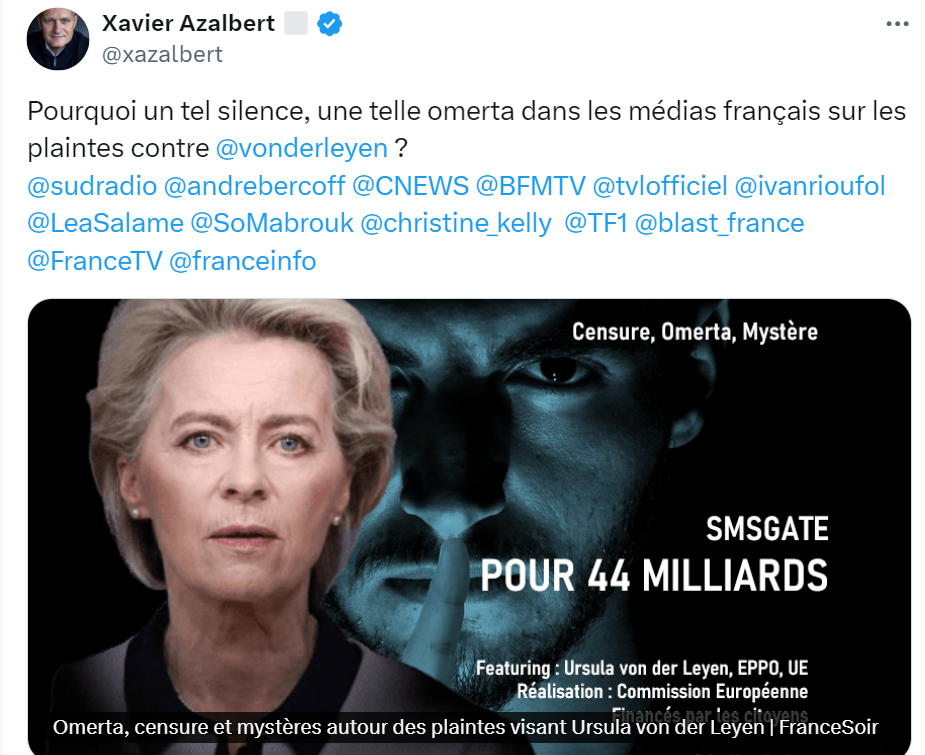
Task: Open the @CNEWS mention
Action: point(410,186)
